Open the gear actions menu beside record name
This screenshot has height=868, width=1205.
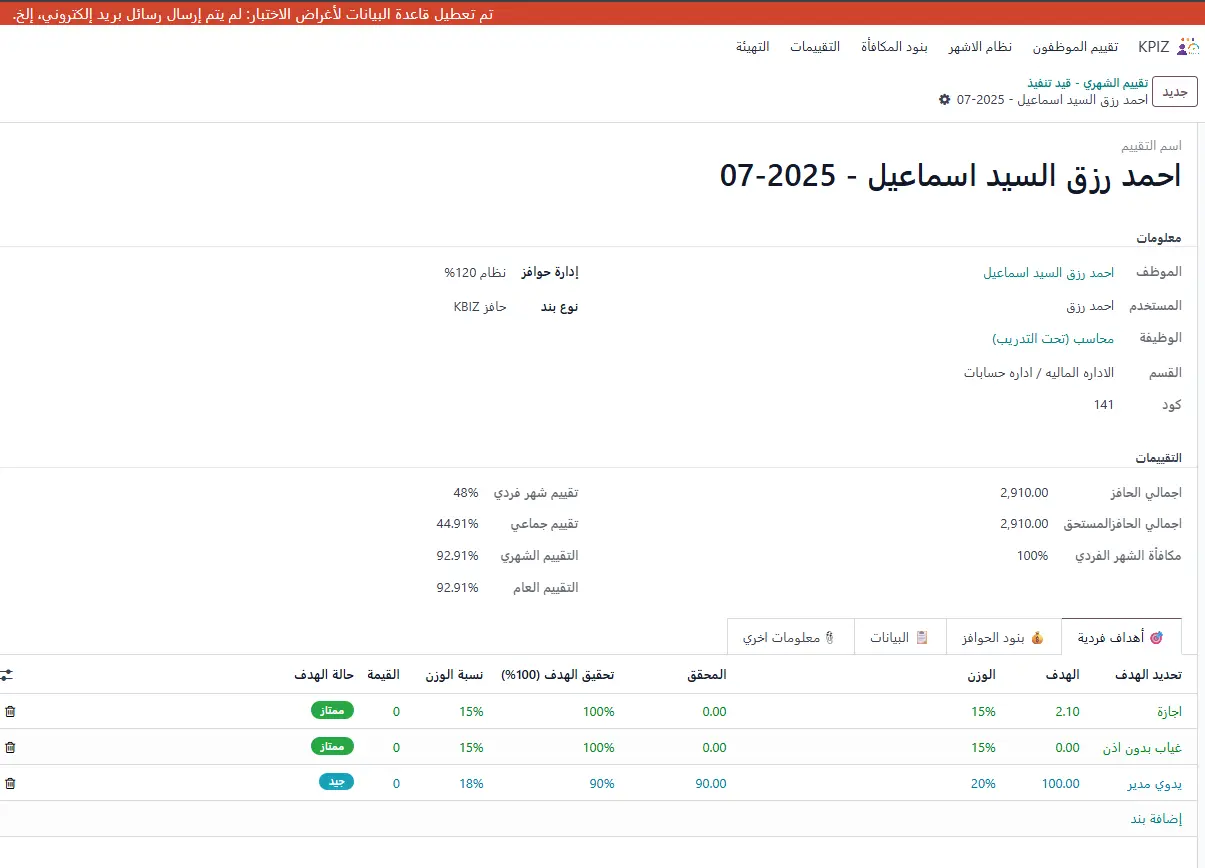[x=944, y=100]
